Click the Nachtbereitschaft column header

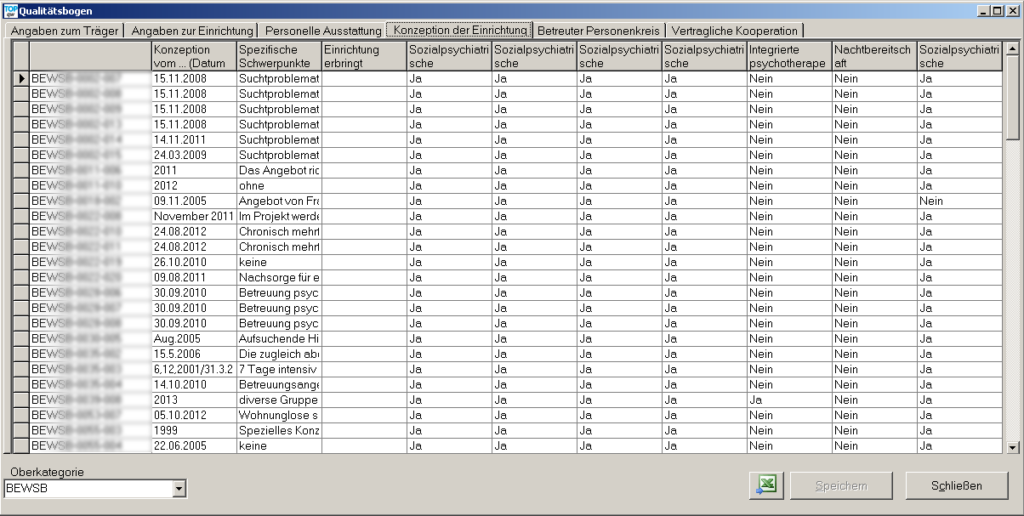[873, 56]
